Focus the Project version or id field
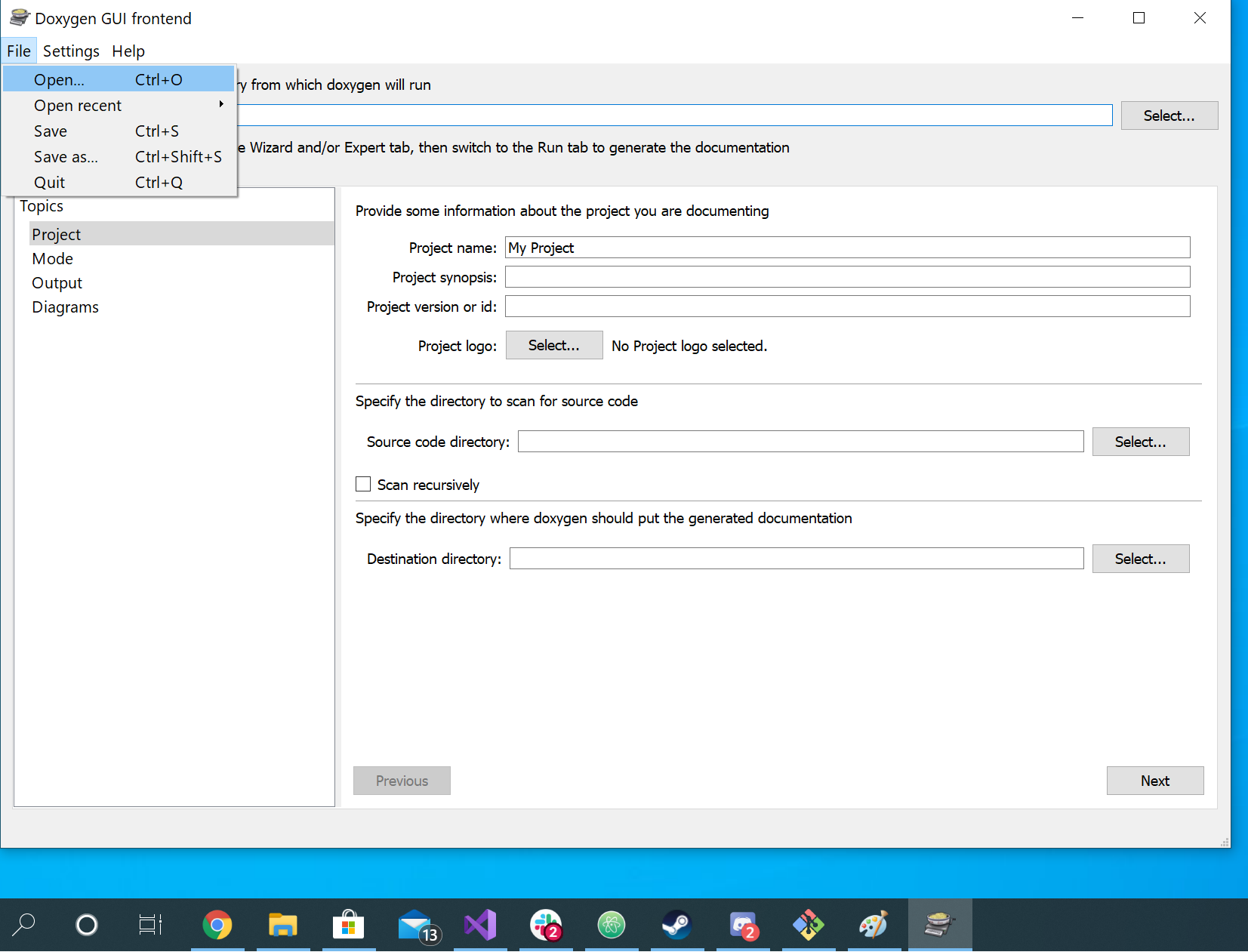Viewport: 1248px width, 952px height. pyautogui.click(x=847, y=307)
